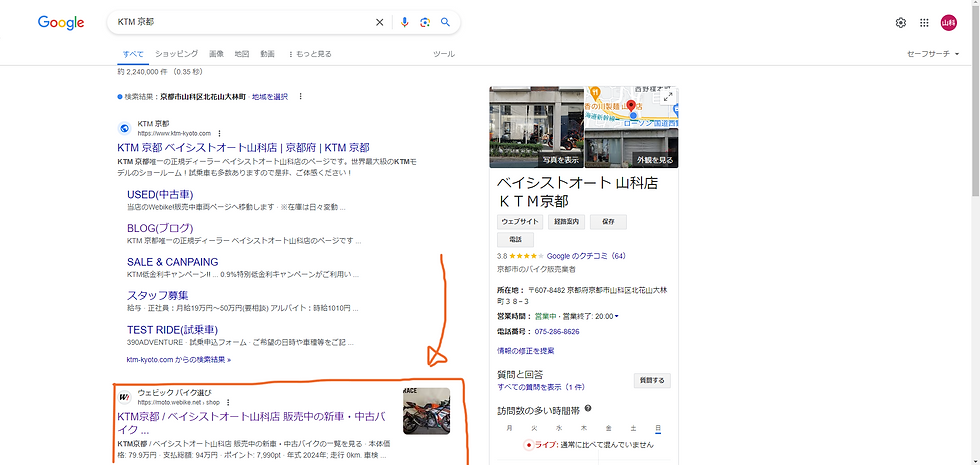
Task: Click the help icon next to 訪問数の多い時間帯
Action: [x=588, y=409]
